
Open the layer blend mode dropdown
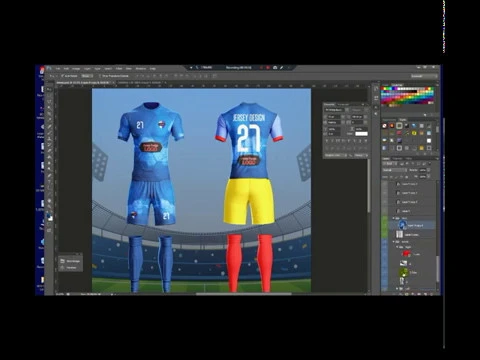(394, 170)
